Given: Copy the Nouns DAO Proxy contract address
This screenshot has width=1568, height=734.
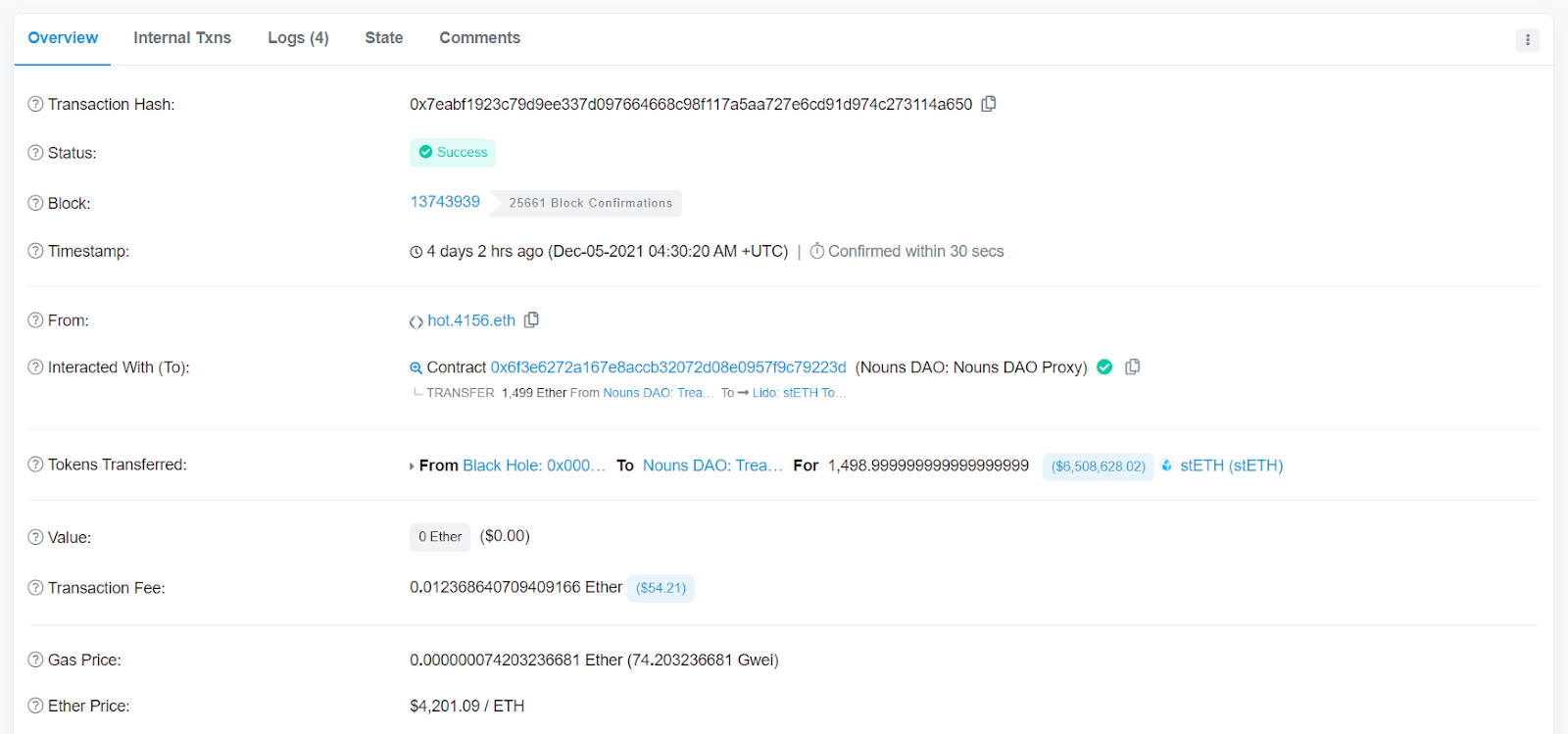Looking at the screenshot, I should pyautogui.click(x=1132, y=367).
